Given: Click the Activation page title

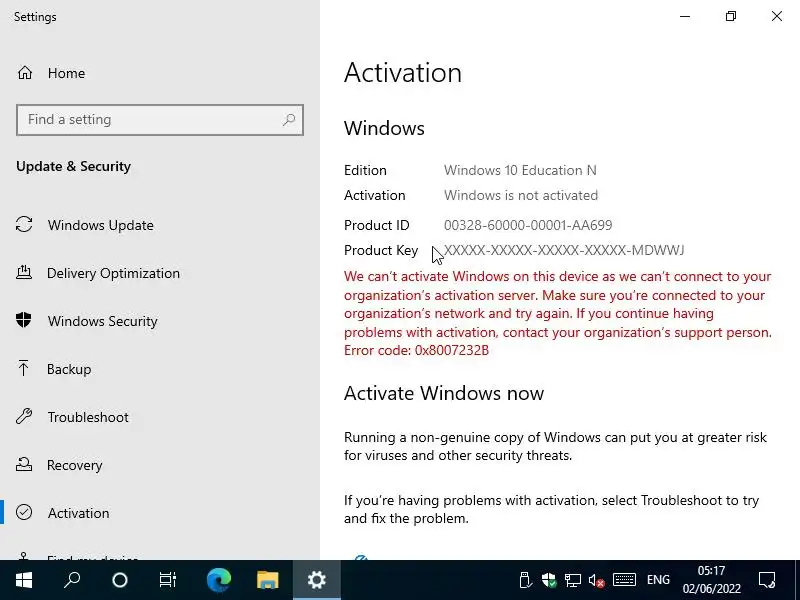Looking at the screenshot, I should pyautogui.click(x=403, y=72).
